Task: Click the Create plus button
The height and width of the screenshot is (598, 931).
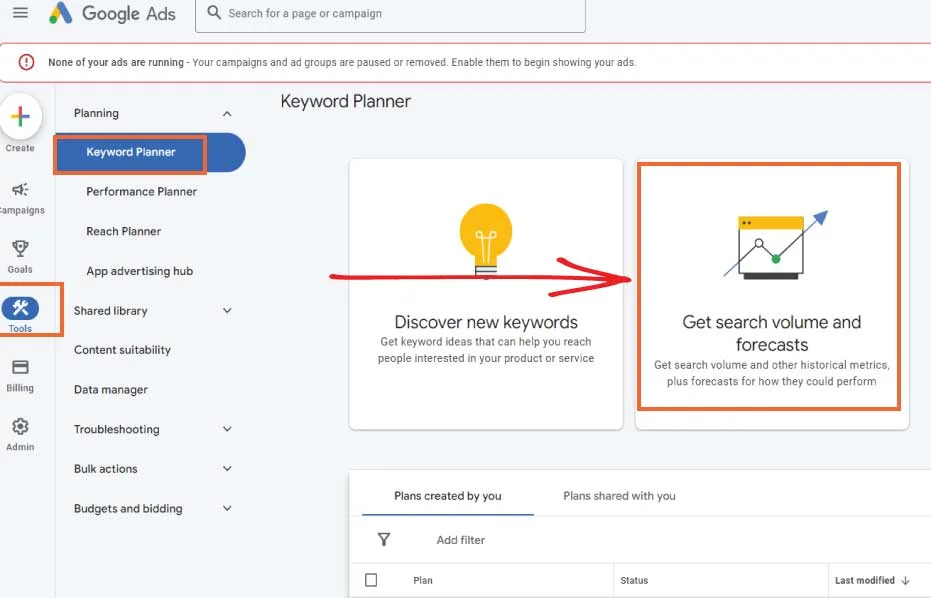Action: pyautogui.click(x=20, y=116)
